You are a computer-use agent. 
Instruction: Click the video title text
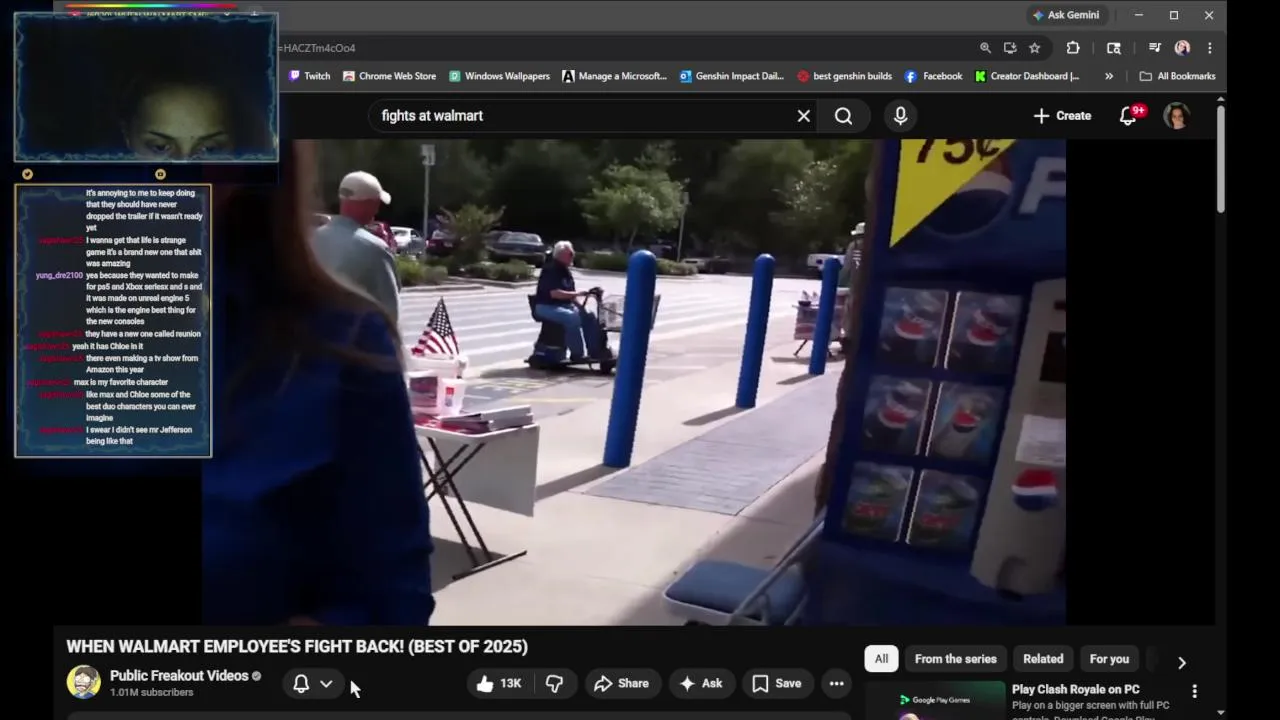coord(297,646)
